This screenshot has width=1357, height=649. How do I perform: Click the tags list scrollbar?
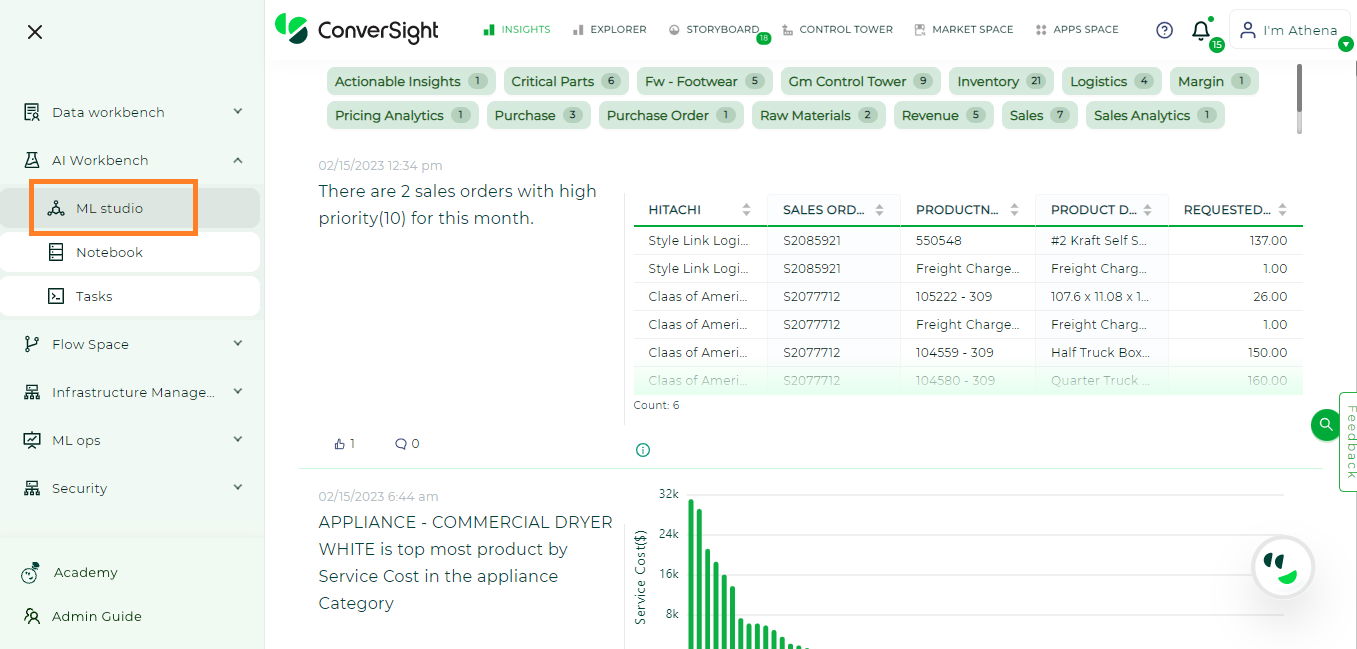[1299, 88]
